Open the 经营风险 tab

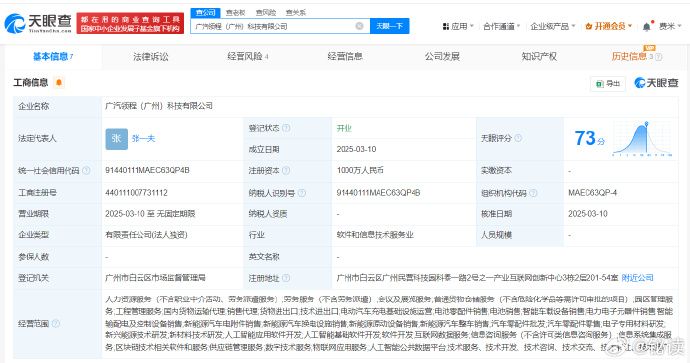tap(248, 56)
